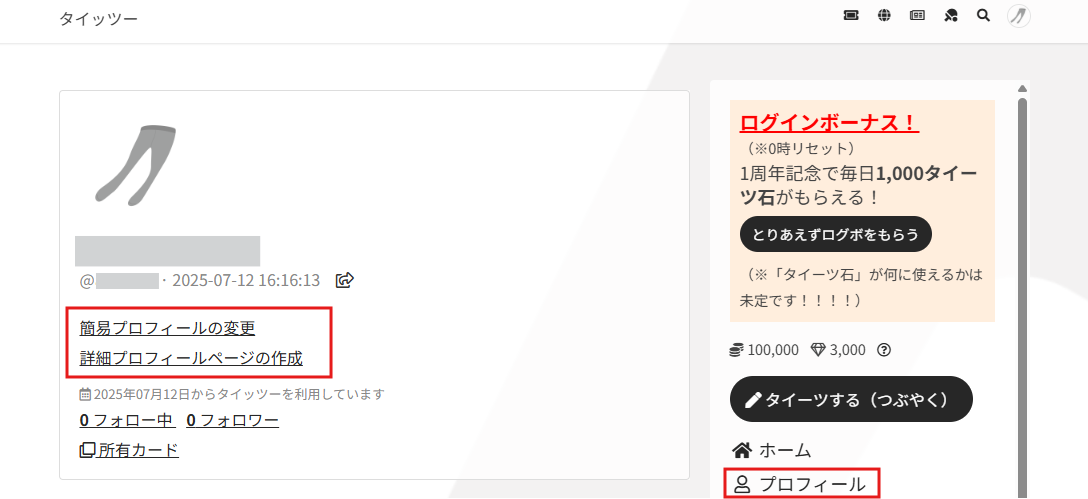Open the 所有カード link
Screen dimensions: 1088x499
(x=130, y=450)
